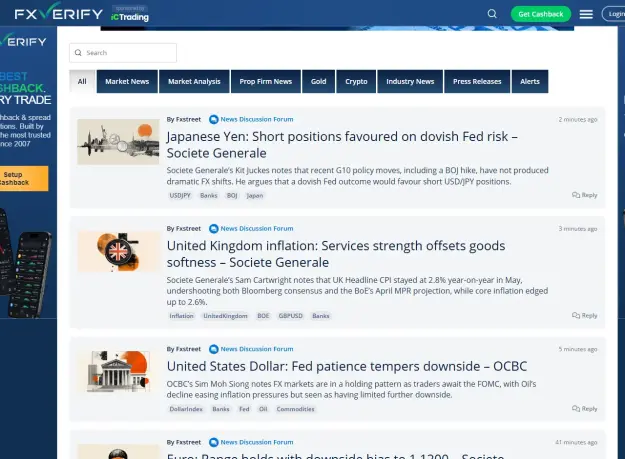Viewport: 625px width, 459px height.
Task: Click the Commodities tag
Action: pyautogui.click(x=295, y=409)
